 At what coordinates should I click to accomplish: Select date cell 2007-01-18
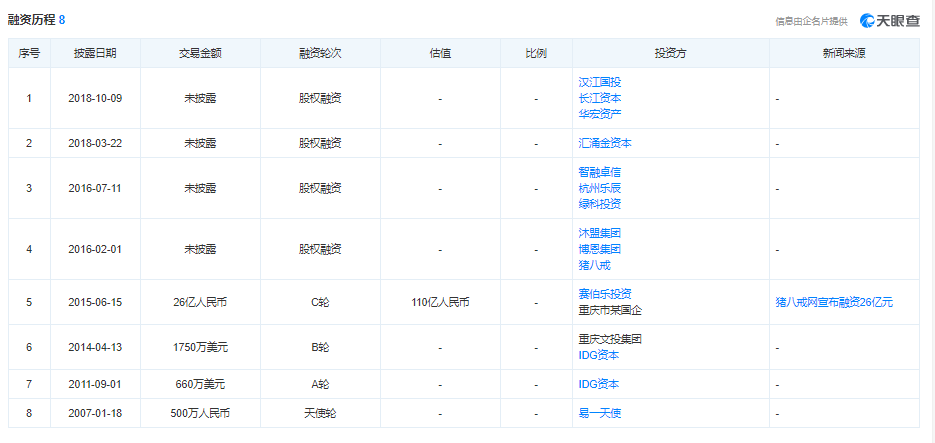pos(95,413)
